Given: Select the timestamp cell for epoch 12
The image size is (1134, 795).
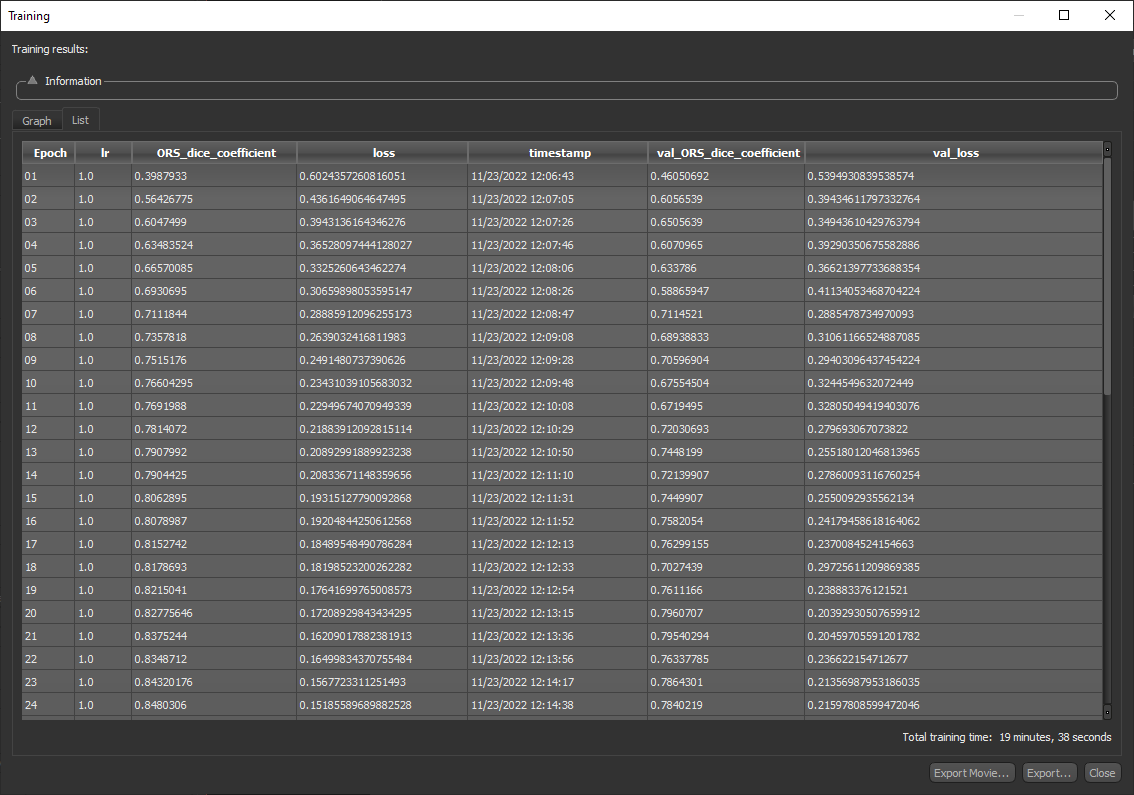Looking at the screenshot, I should tap(559, 429).
